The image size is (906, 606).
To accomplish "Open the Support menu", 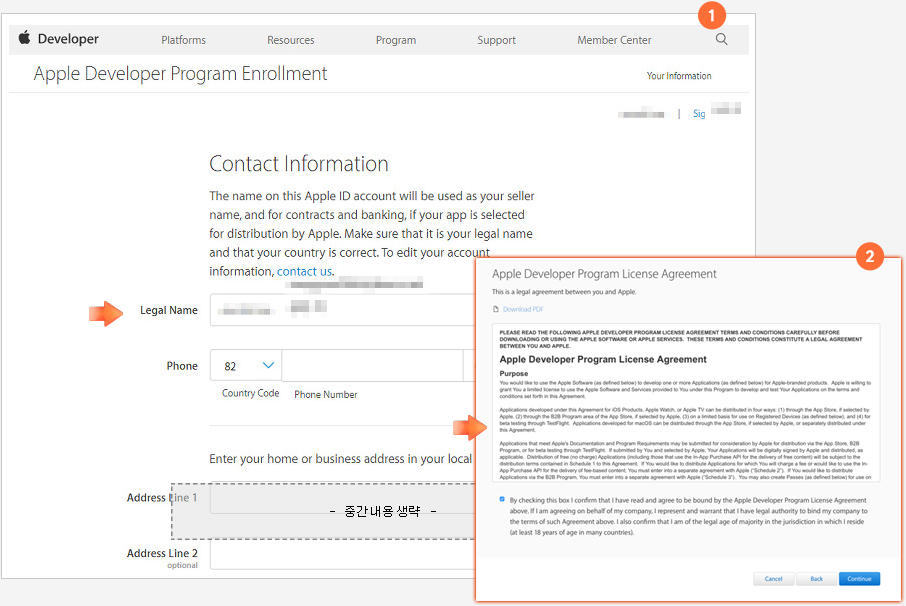I will (496, 40).
